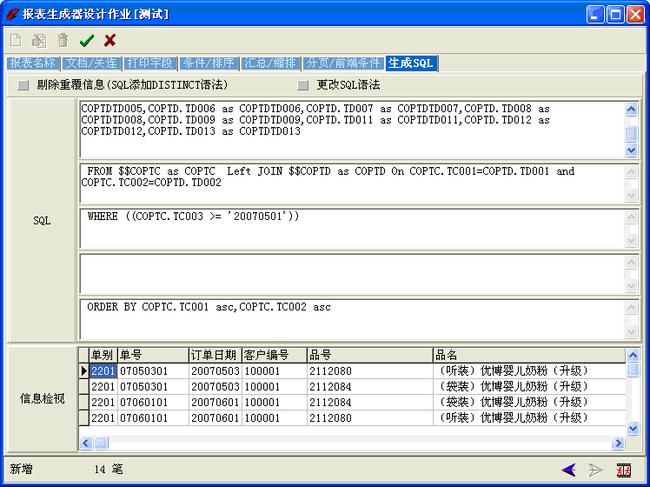Click current row indicator arrow in grid
This screenshot has height=487, width=650.
point(84,371)
